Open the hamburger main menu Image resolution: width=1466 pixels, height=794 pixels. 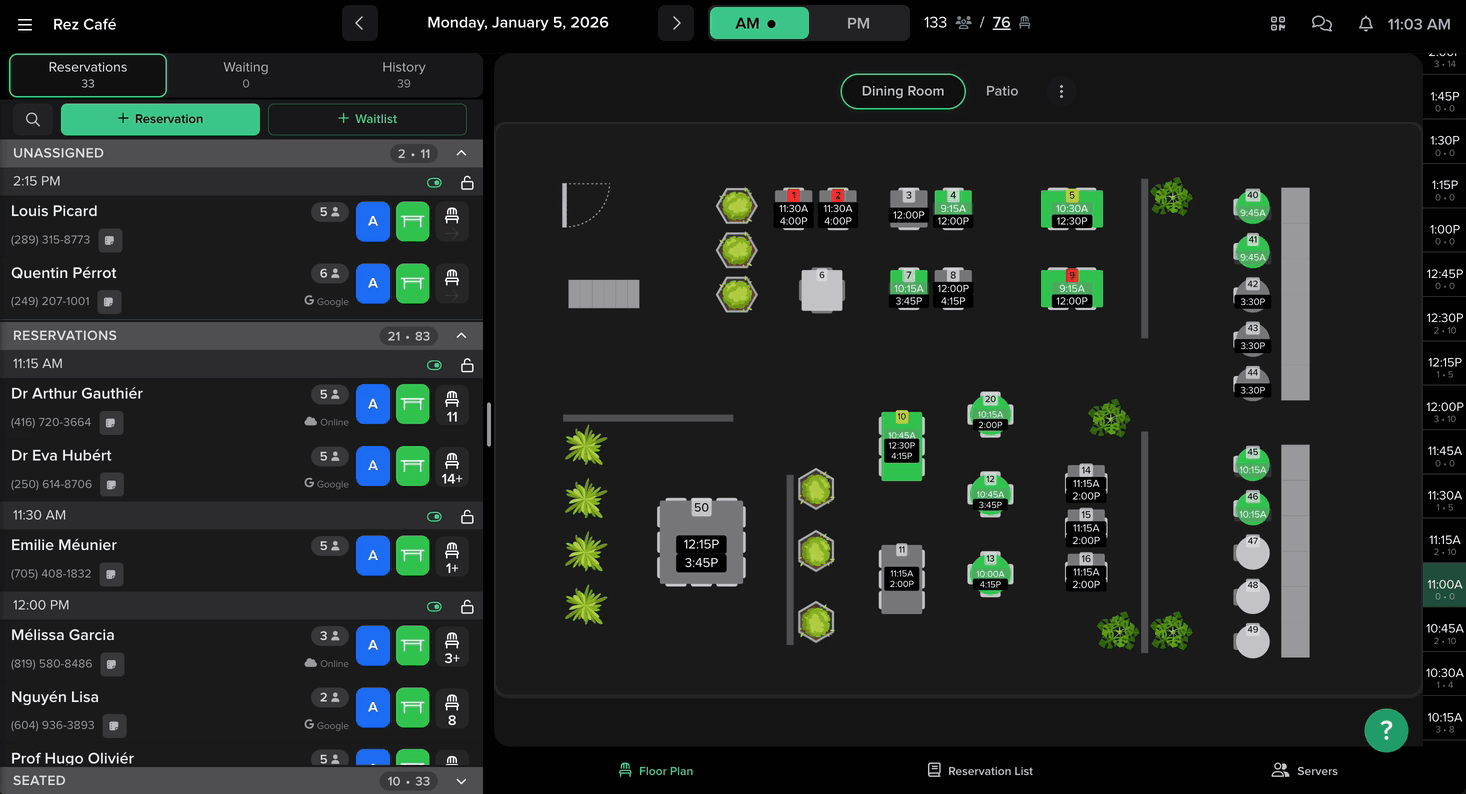(x=25, y=24)
